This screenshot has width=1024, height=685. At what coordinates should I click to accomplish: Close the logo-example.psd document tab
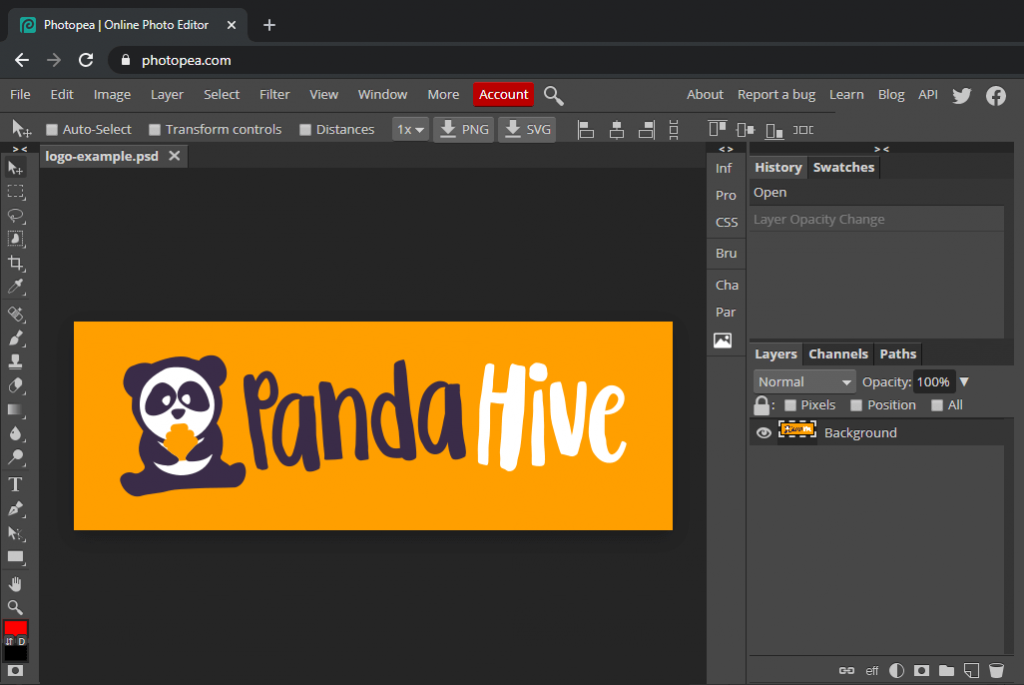click(174, 156)
